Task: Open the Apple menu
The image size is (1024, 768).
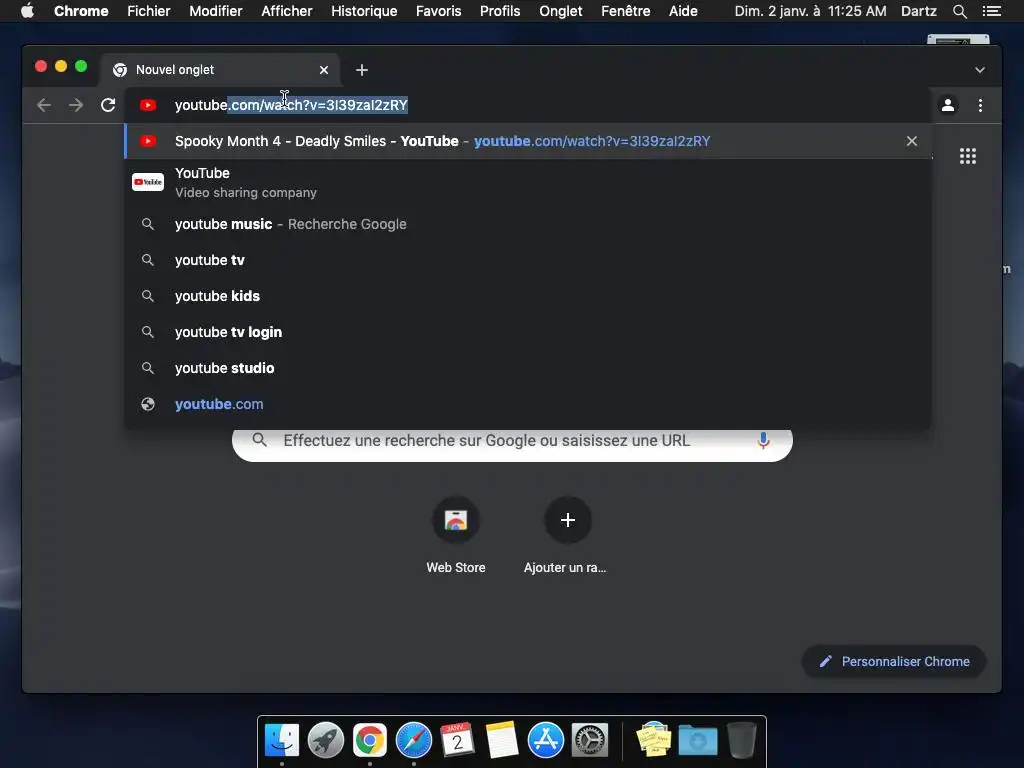Action: click(27, 11)
